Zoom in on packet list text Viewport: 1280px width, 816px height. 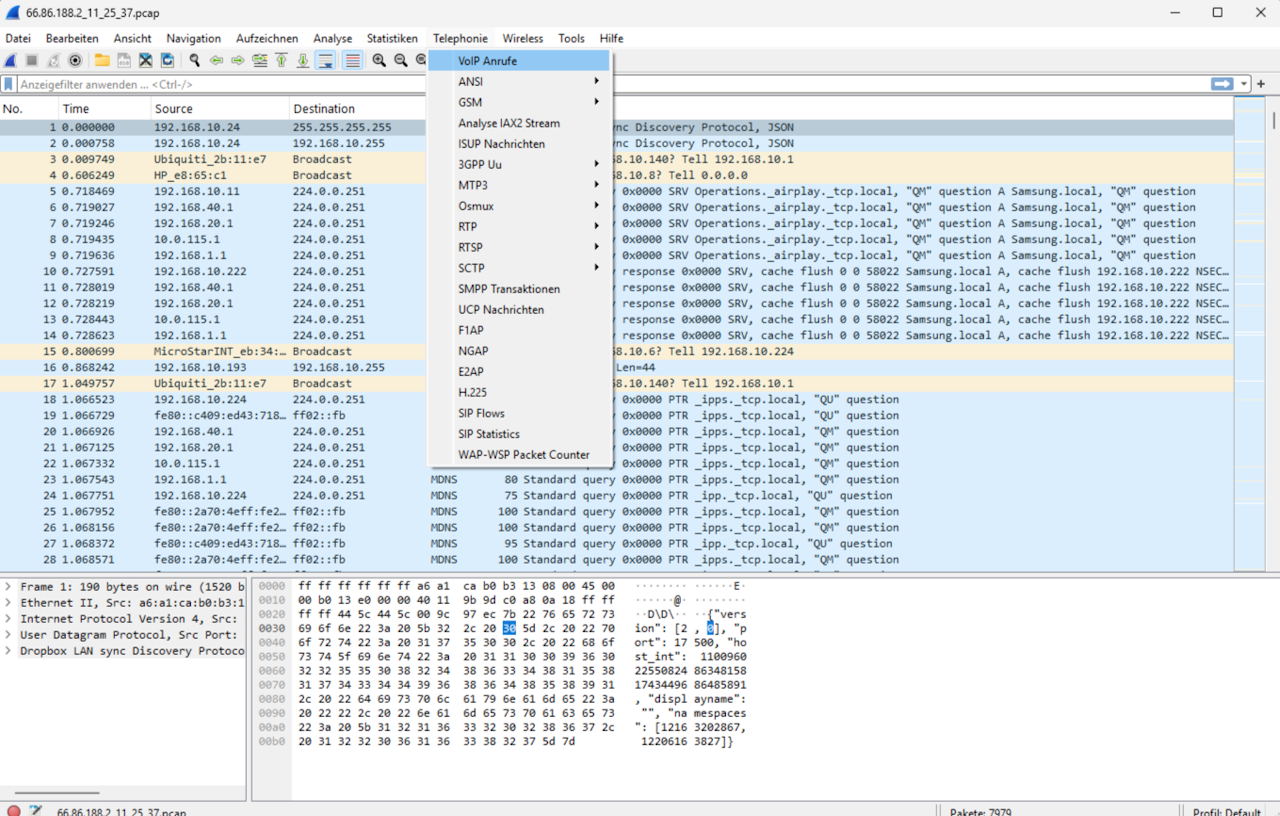[379, 60]
